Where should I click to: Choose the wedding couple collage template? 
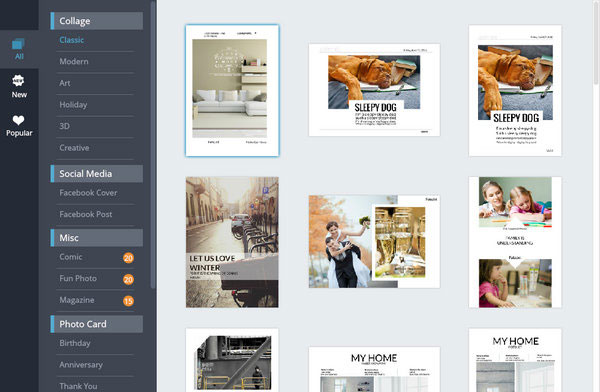point(374,242)
